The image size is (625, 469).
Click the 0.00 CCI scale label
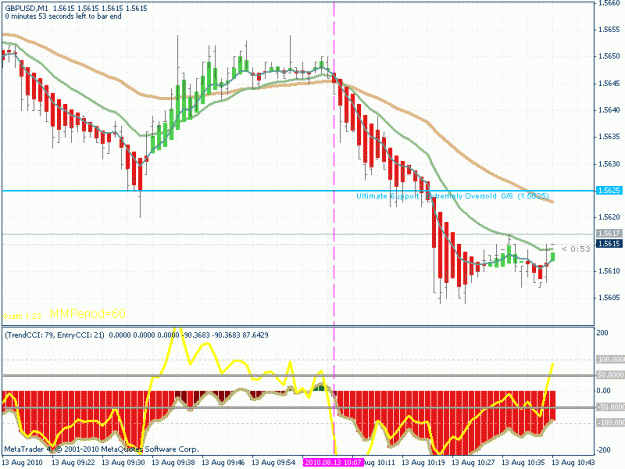[603, 391]
